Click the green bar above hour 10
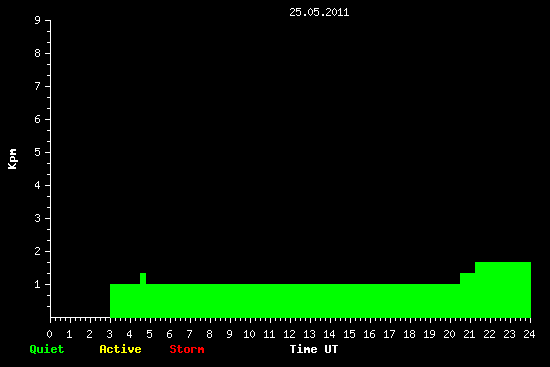 [x=249, y=301]
